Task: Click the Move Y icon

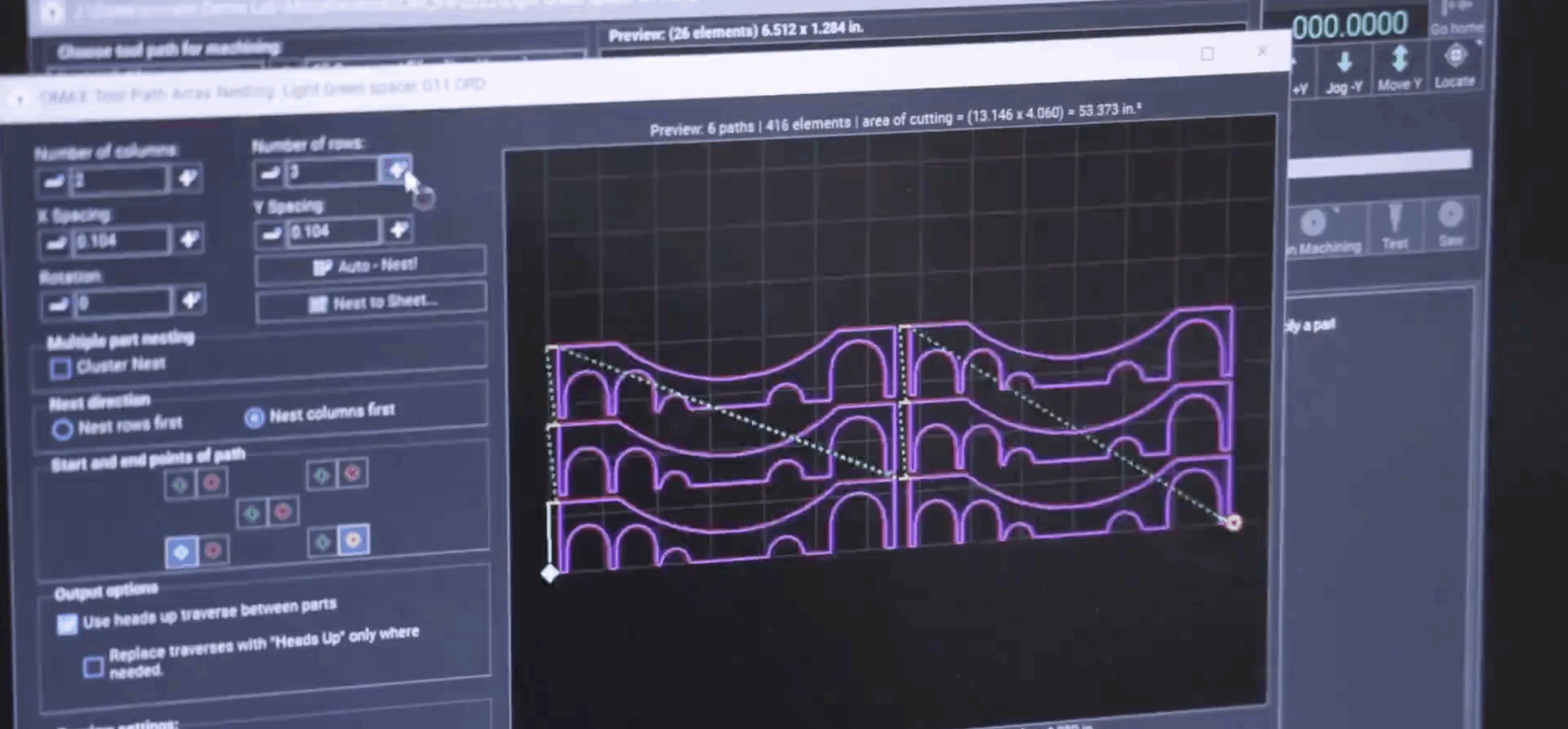Action: [x=1399, y=59]
